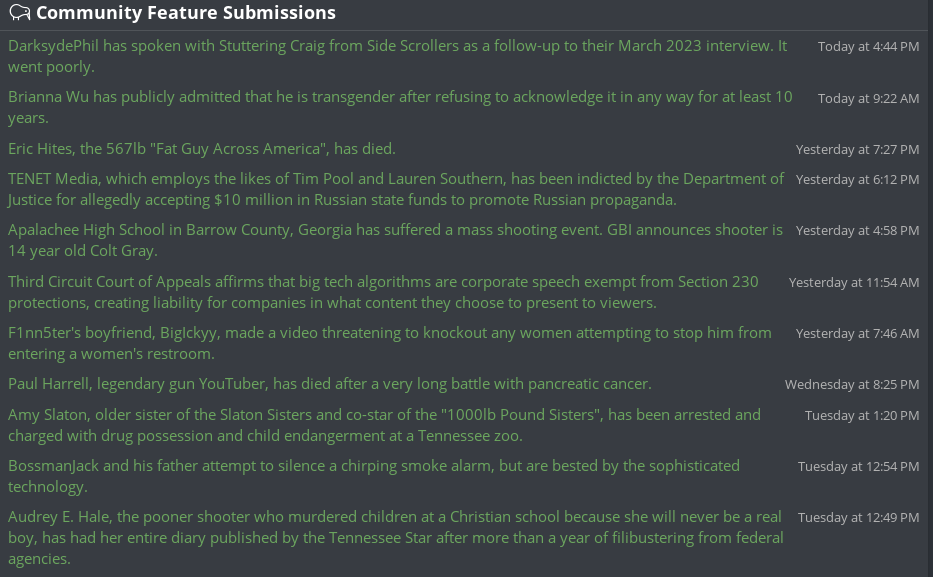This screenshot has height=577, width=933.
Task: Select the "Yesterday at 11:54 AM" timestamp
Action: tap(853, 283)
